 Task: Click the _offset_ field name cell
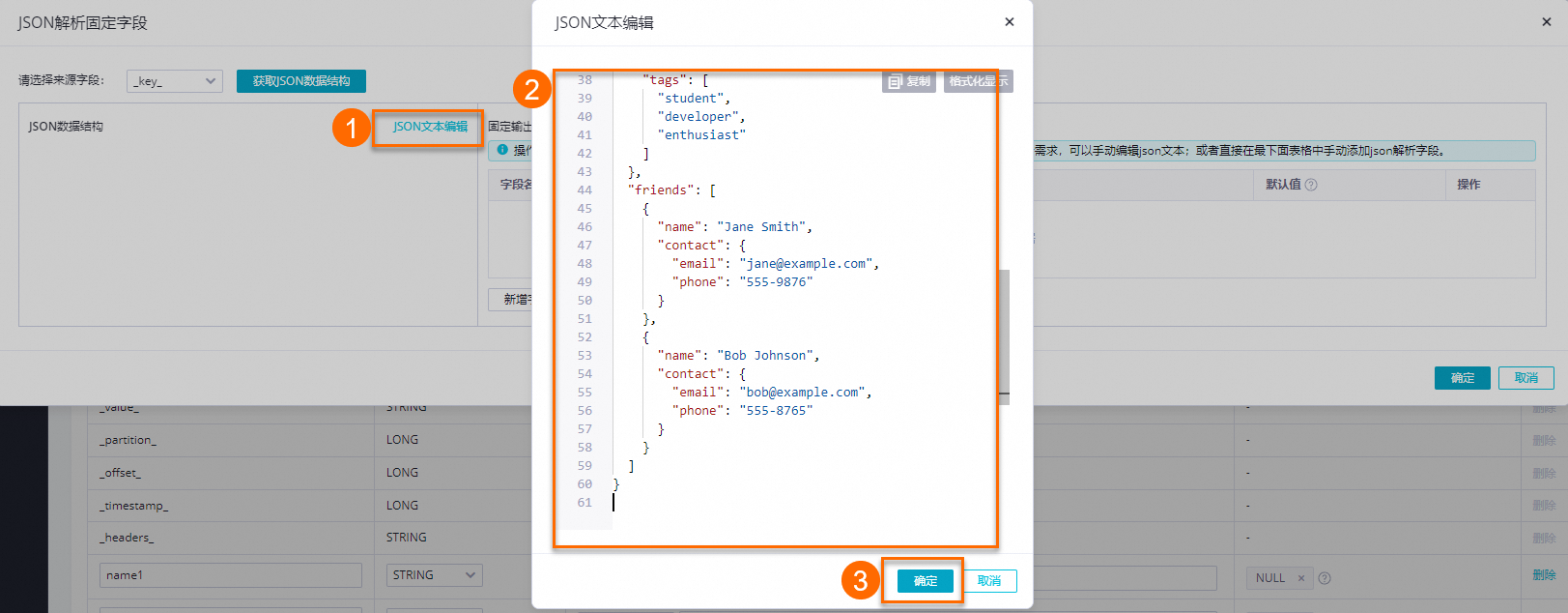click(x=120, y=473)
